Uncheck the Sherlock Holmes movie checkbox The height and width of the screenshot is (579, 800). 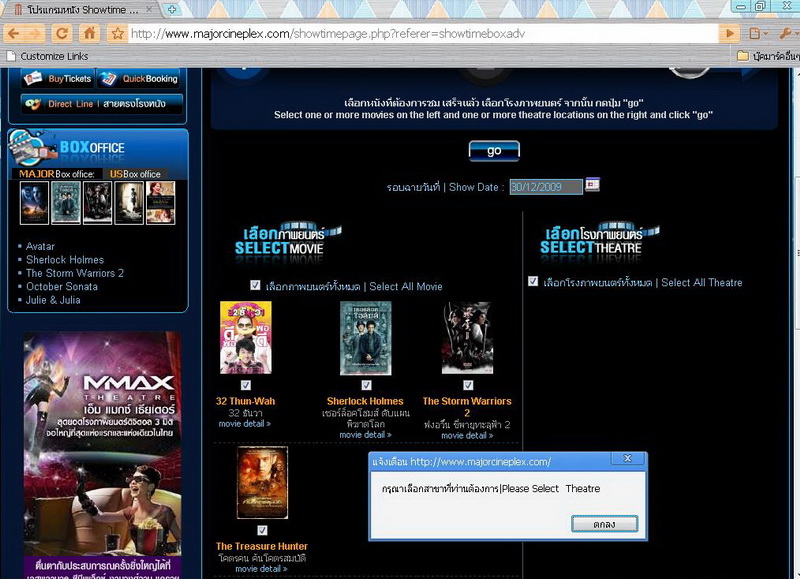pos(366,385)
